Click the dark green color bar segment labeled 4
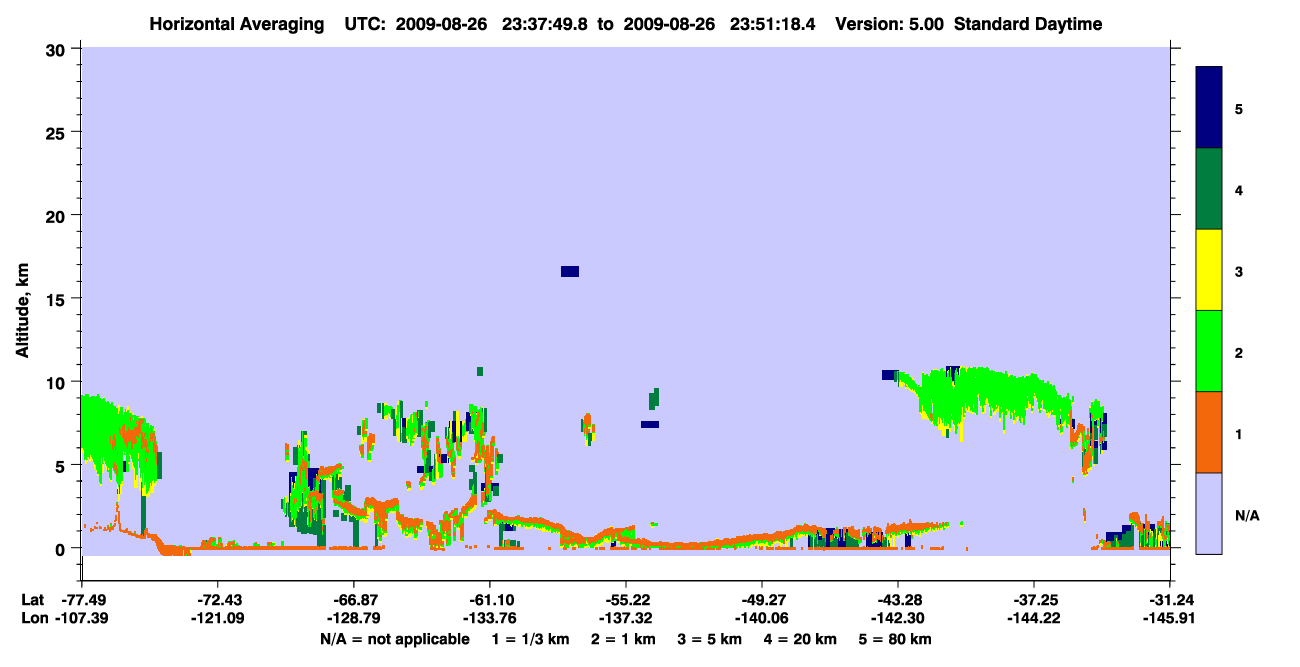Screen dimensions: 1300x667 [1209, 189]
